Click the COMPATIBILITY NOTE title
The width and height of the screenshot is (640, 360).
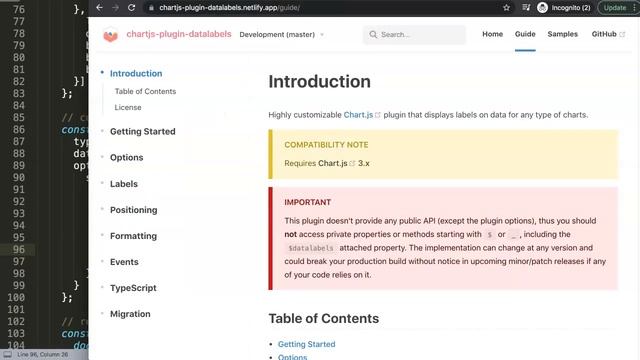pyautogui.click(x=326, y=144)
